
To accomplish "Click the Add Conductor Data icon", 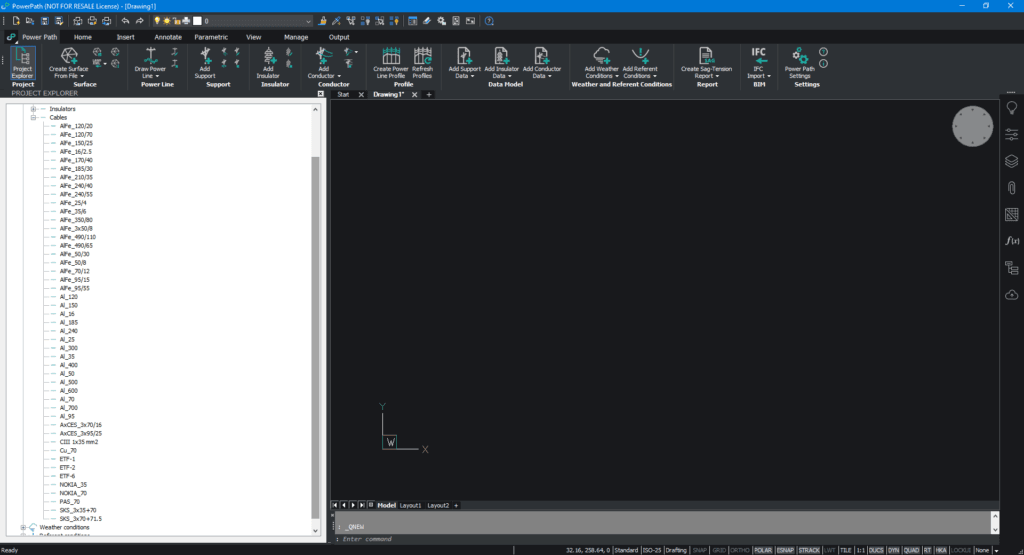I will coord(541,56).
